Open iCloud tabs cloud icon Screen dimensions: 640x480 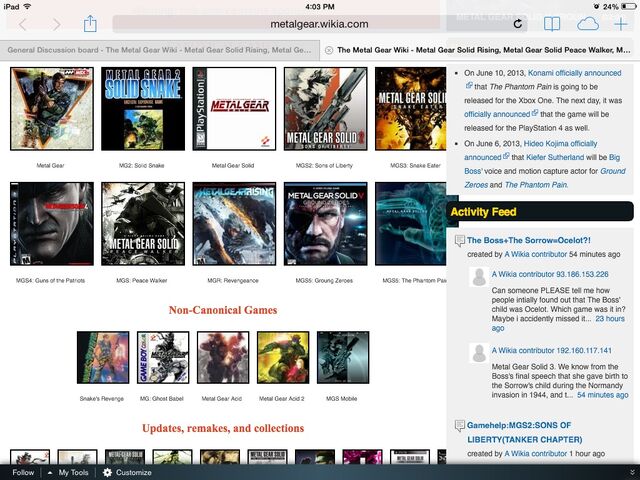[x=588, y=24]
